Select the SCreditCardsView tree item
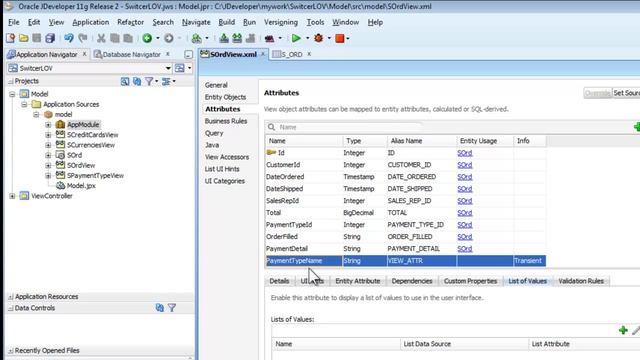This screenshot has width=640, height=360. point(93,135)
